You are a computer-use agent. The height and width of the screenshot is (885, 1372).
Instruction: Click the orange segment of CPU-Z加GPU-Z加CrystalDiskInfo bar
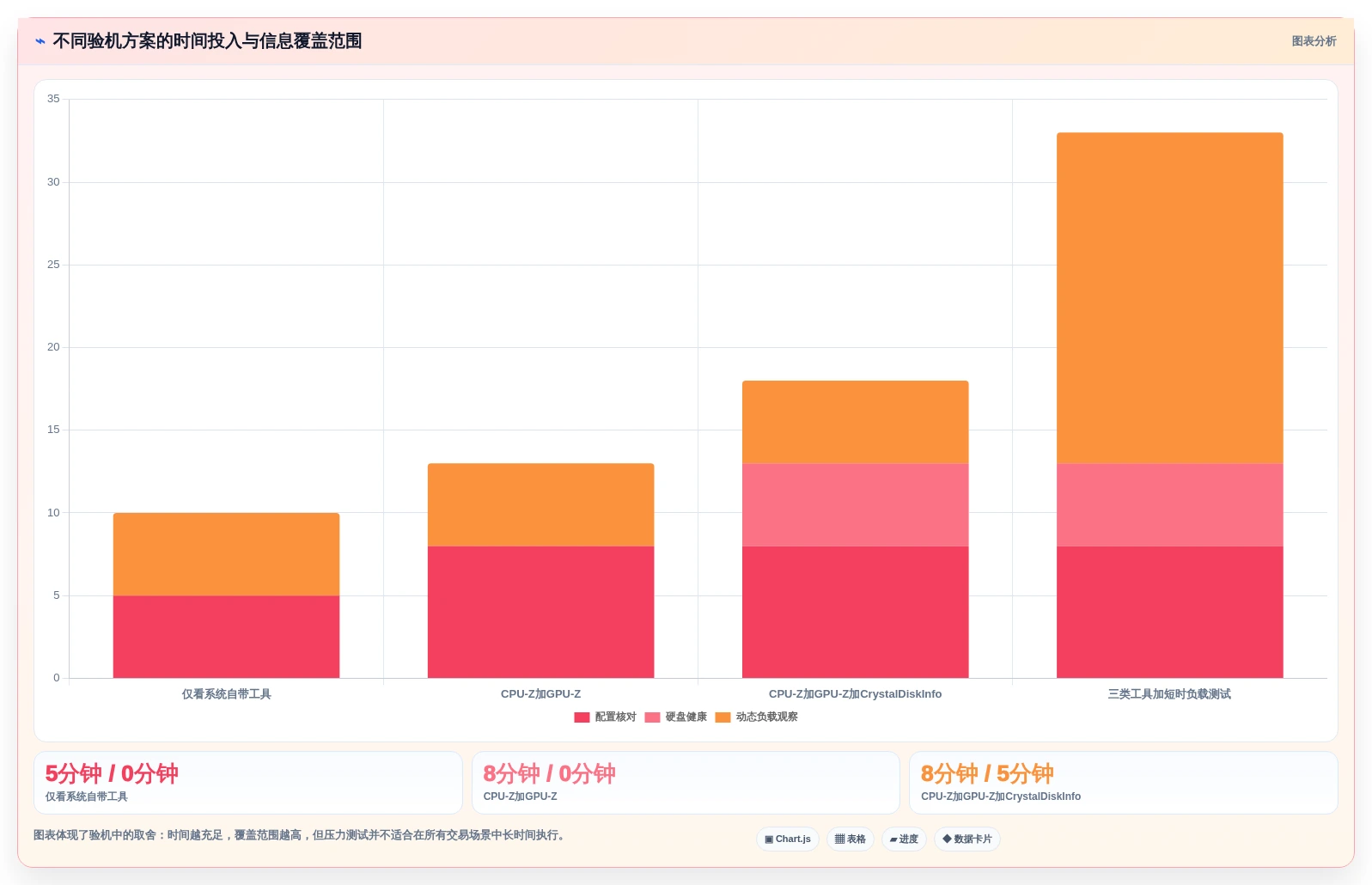click(855, 423)
